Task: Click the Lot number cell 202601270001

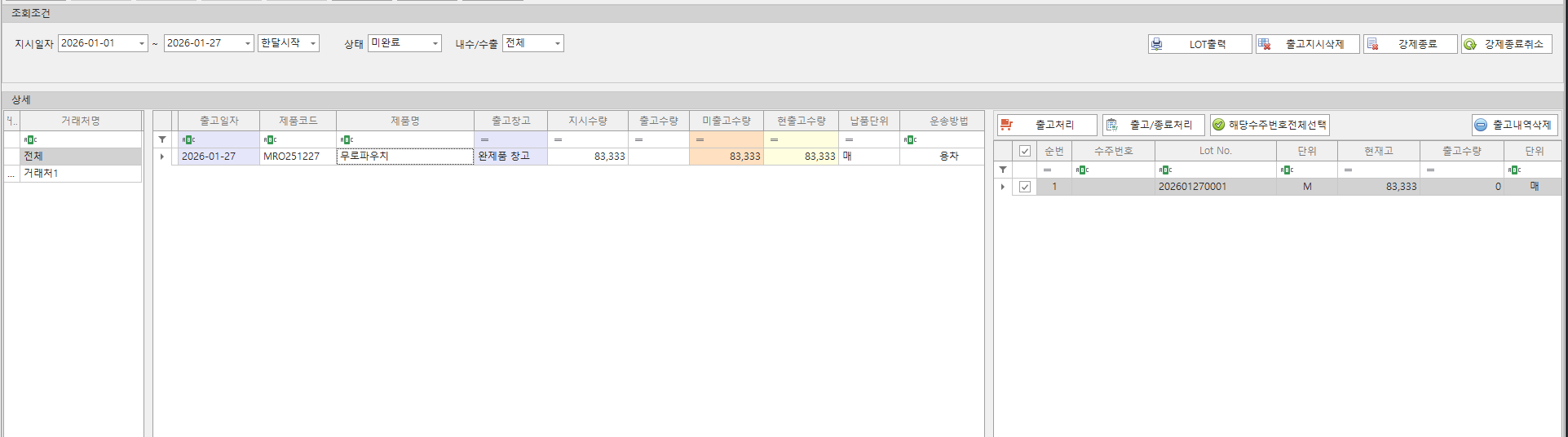Action: (x=1215, y=187)
